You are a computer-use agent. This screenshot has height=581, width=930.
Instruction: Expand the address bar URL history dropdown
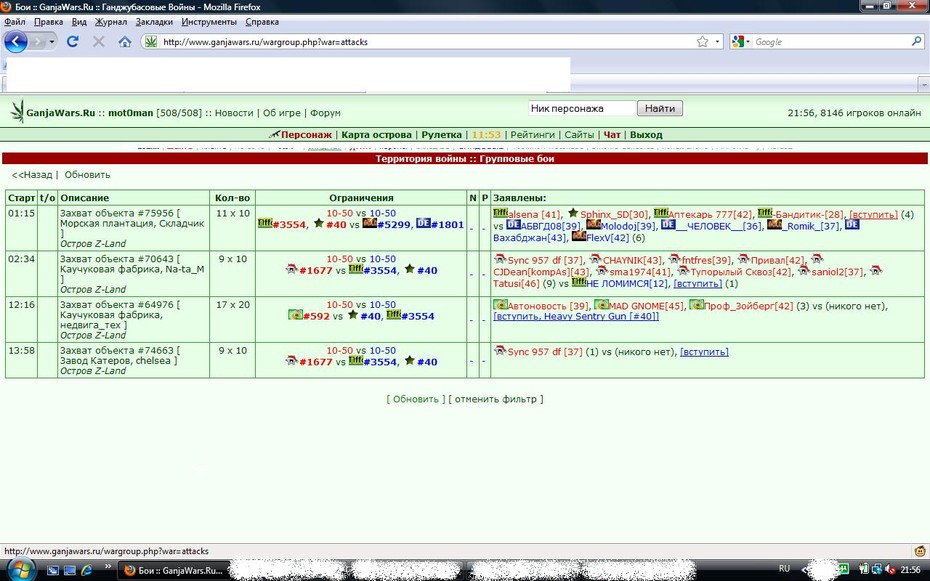(x=717, y=42)
